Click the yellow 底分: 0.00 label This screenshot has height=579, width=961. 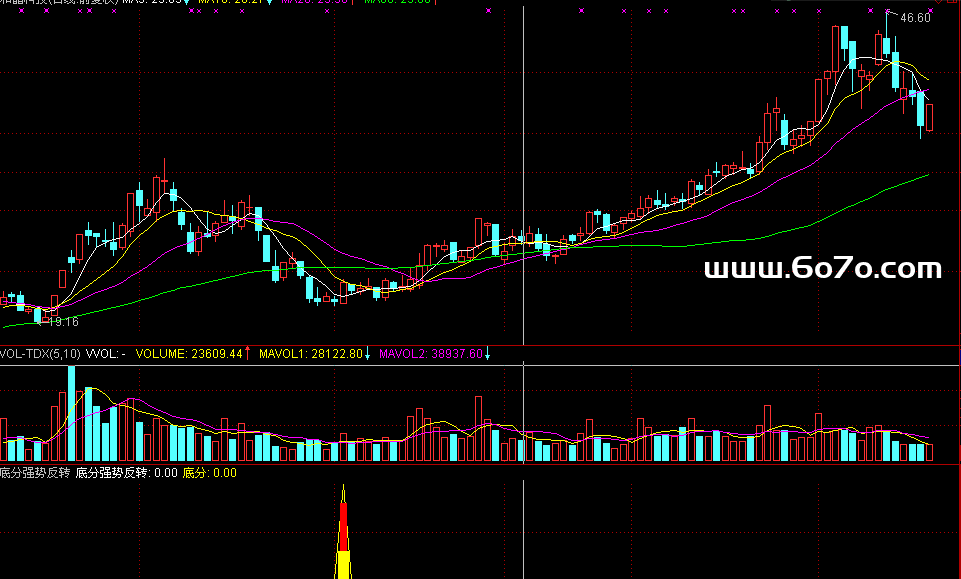coord(209,473)
